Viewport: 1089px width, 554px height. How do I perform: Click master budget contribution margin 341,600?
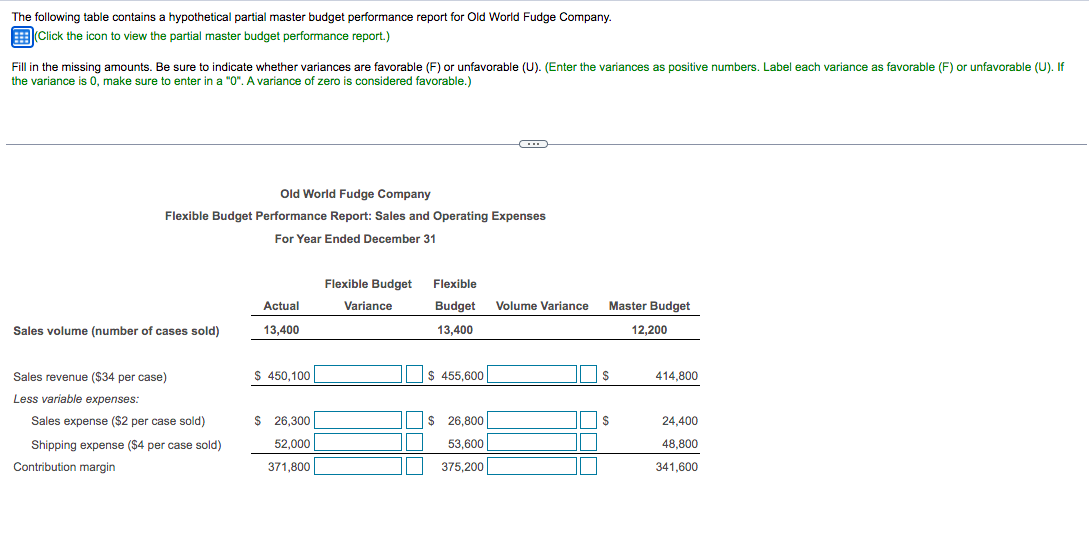tap(677, 467)
